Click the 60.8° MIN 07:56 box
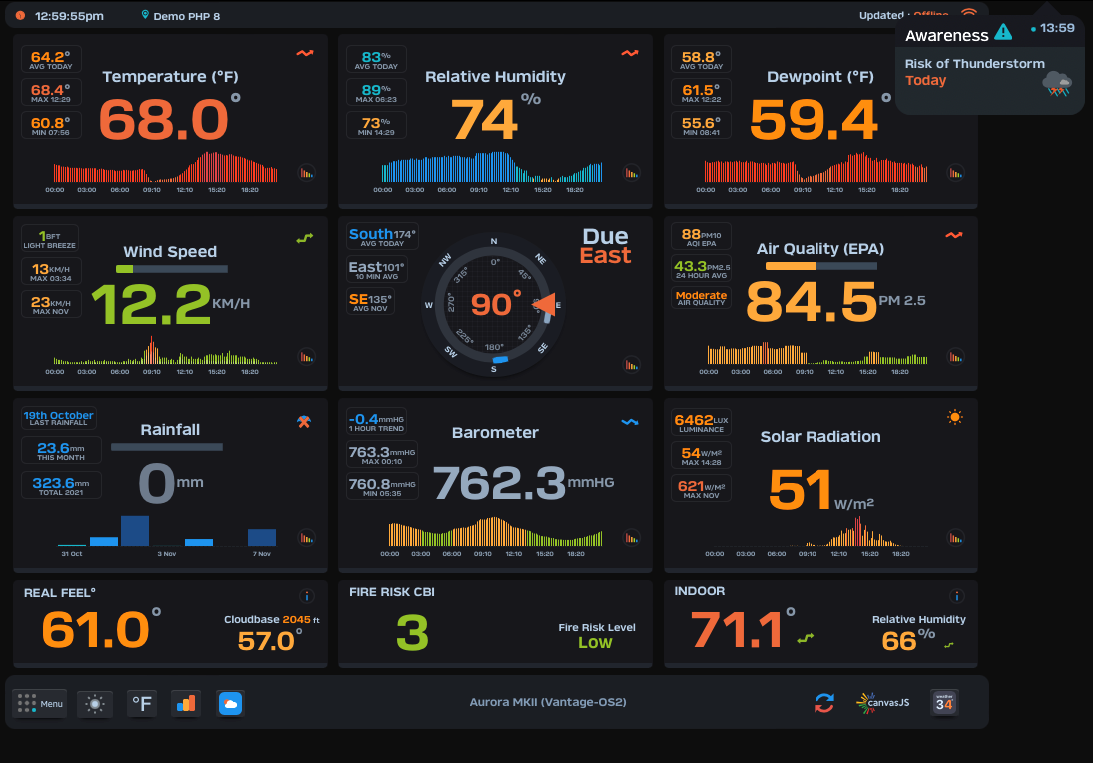 pos(51,125)
